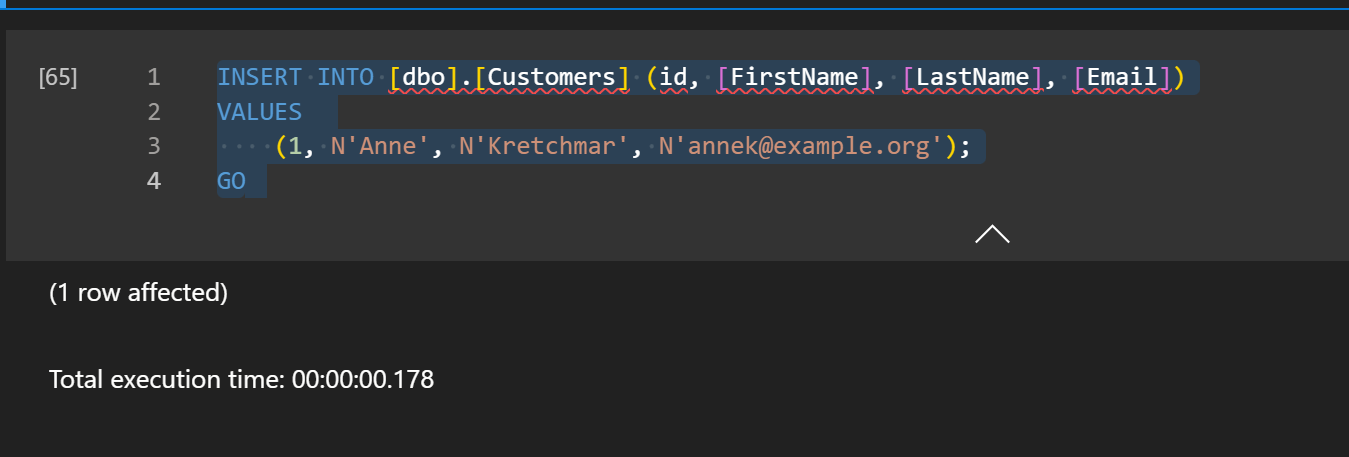
Task: Click the [Customers] table name
Action: [x=552, y=77]
